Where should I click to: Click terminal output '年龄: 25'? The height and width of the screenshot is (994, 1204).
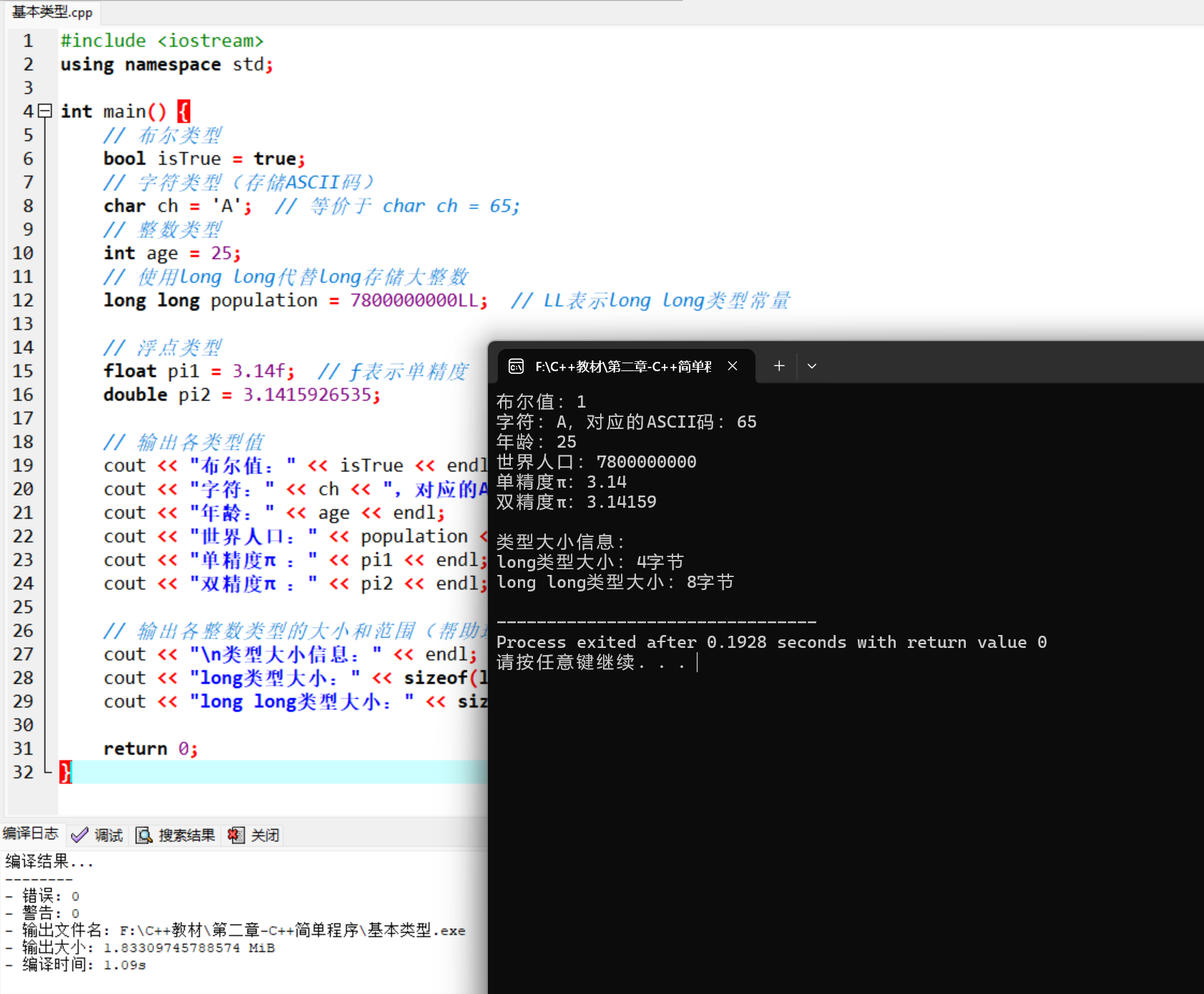(537, 442)
